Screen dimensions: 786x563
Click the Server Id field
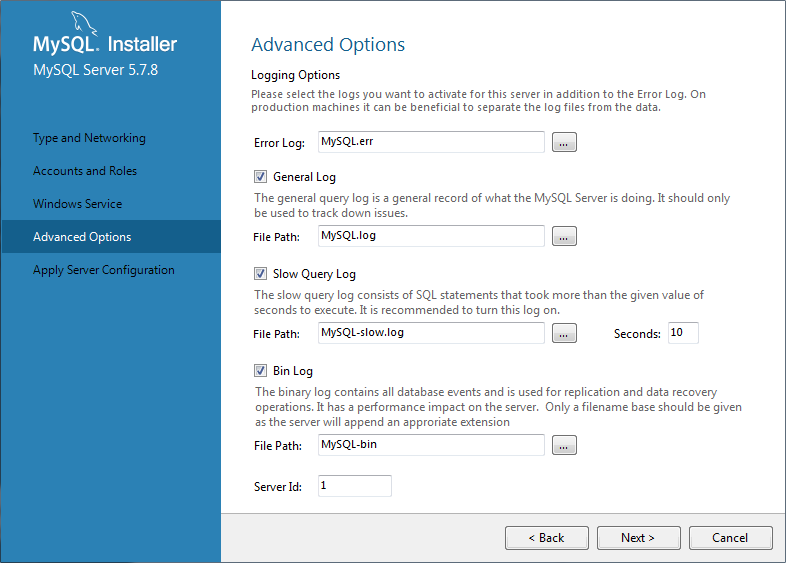click(x=355, y=486)
